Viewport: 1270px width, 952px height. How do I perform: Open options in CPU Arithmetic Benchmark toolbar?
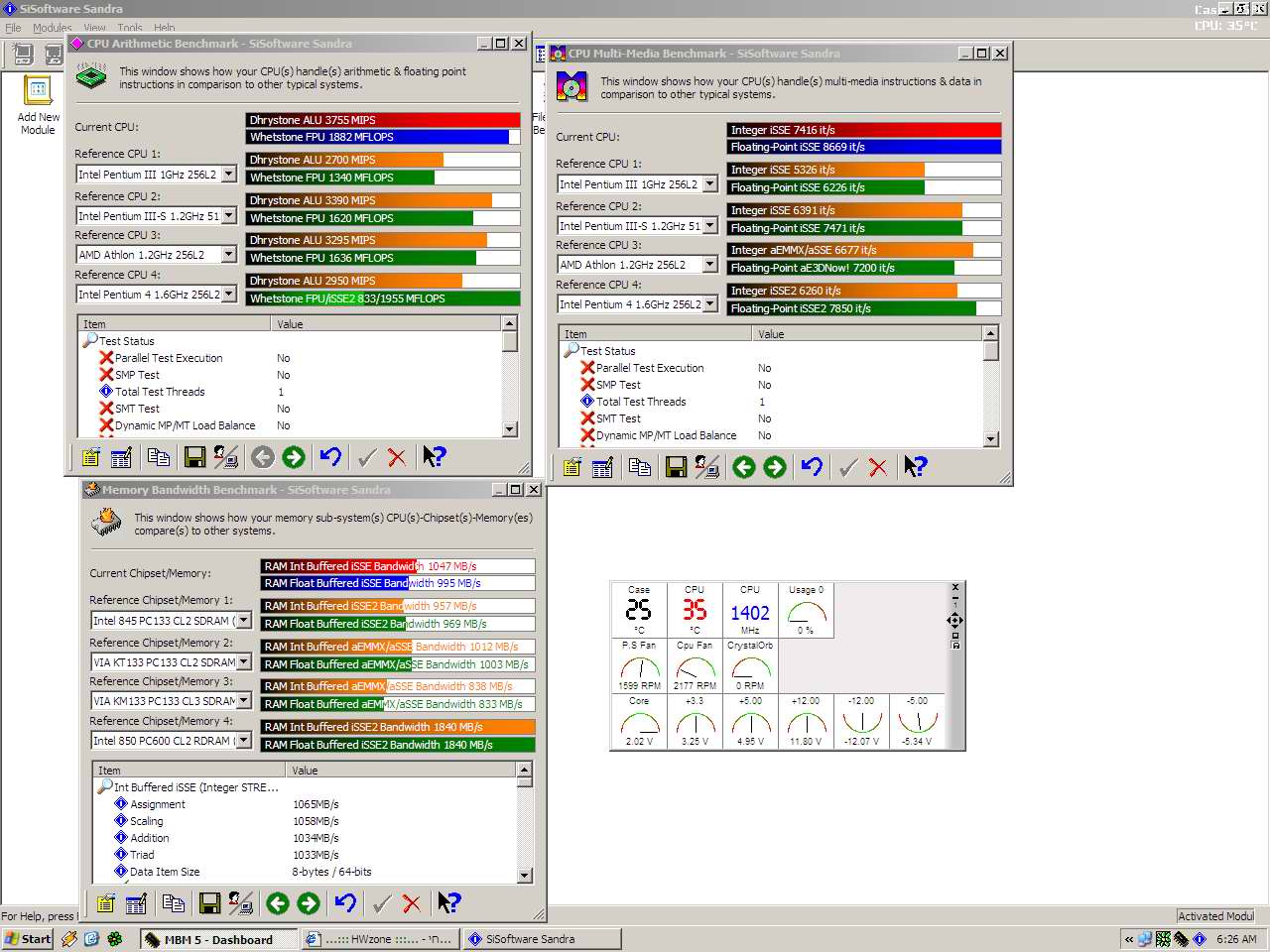[x=91, y=457]
